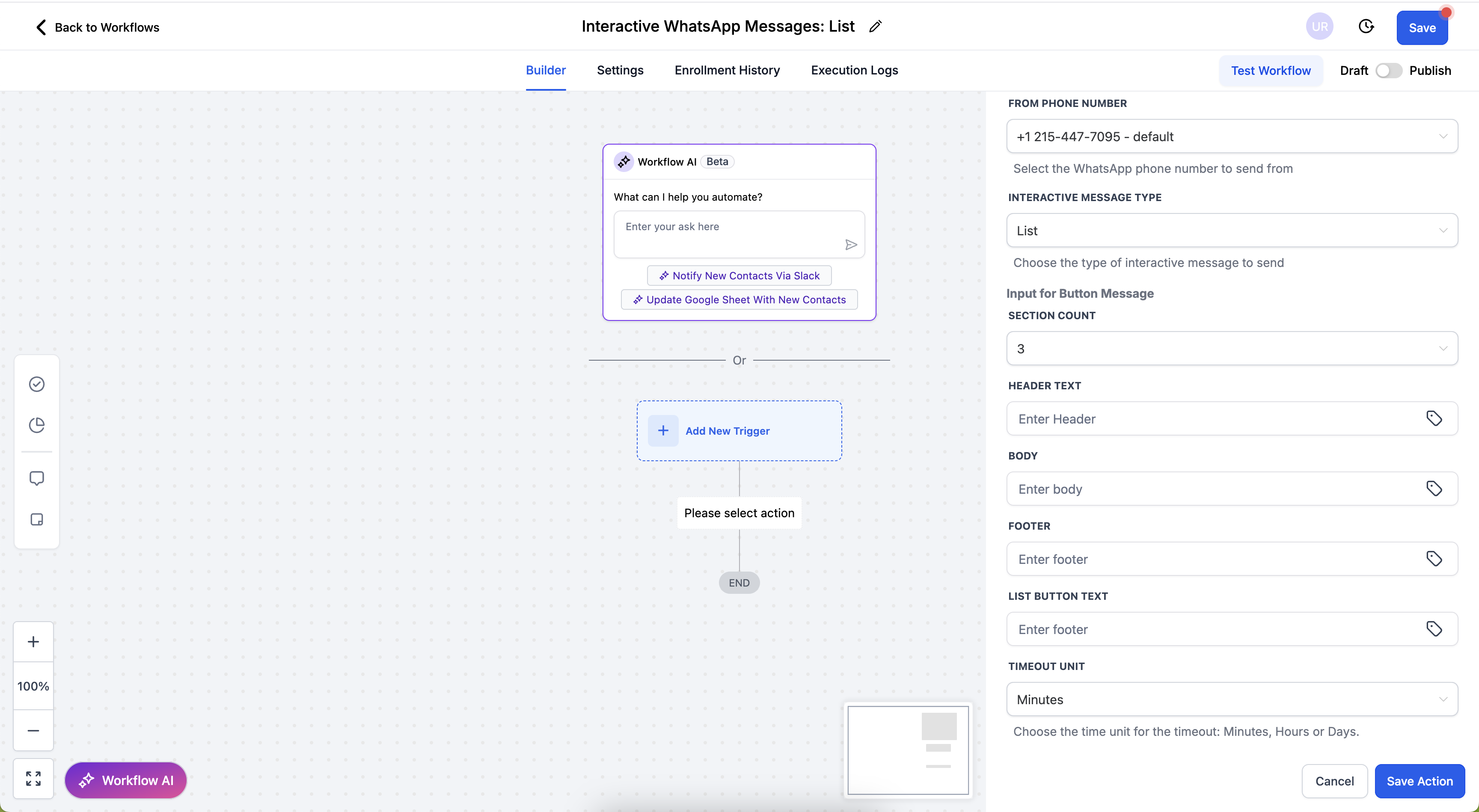Expand the From Phone Number dropdown
This screenshot has height=812, width=1479.
(x=1232, y=136)
